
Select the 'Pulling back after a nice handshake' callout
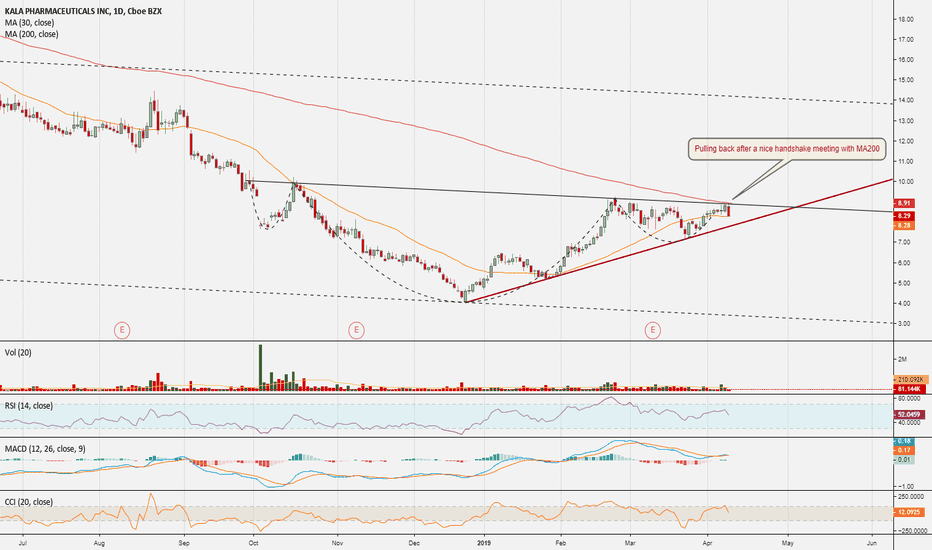(x=787, y=149)
